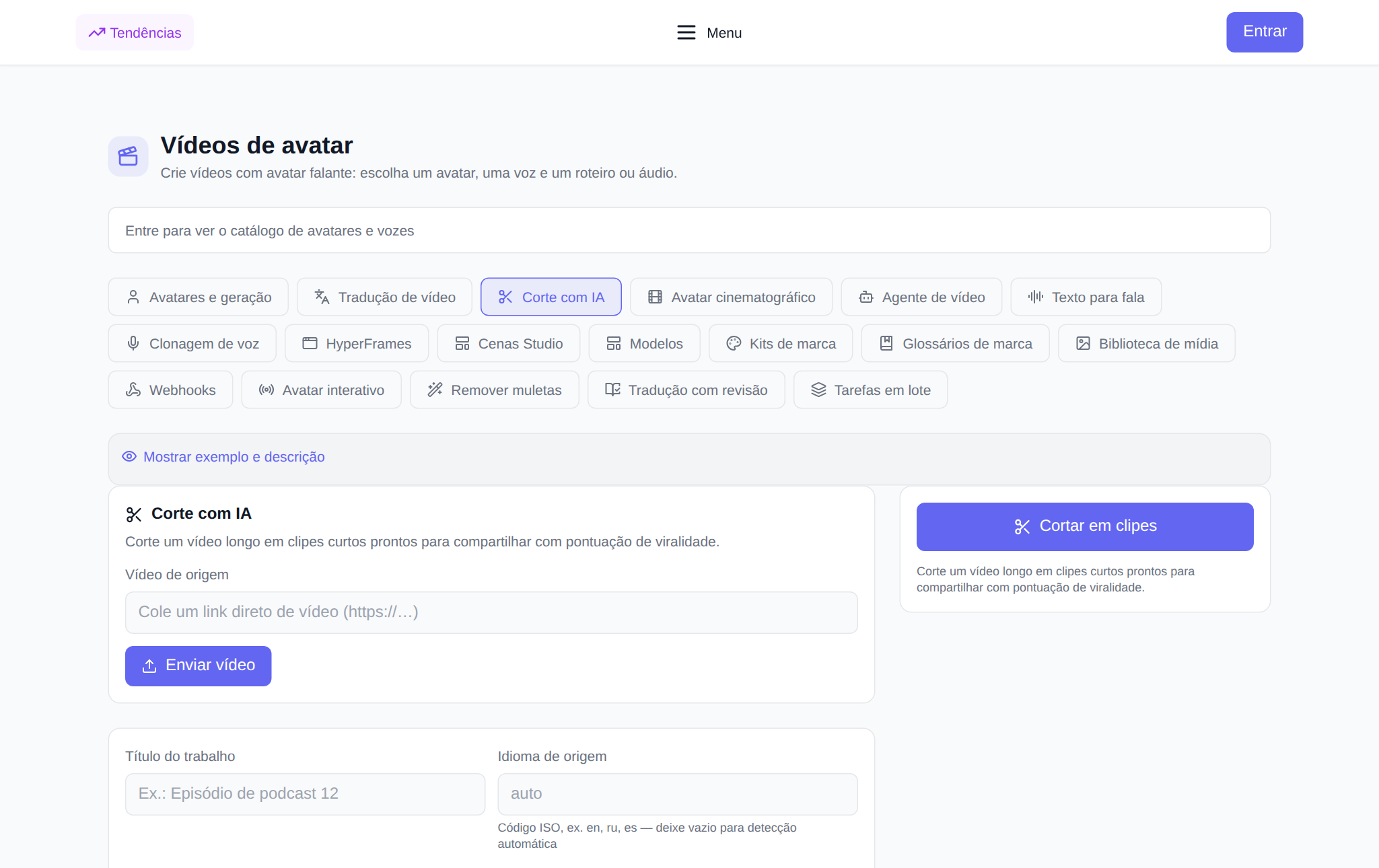1379x868 pixels.
Task: Click the webhook icon in Webhooks
Action: click(133, 390)
